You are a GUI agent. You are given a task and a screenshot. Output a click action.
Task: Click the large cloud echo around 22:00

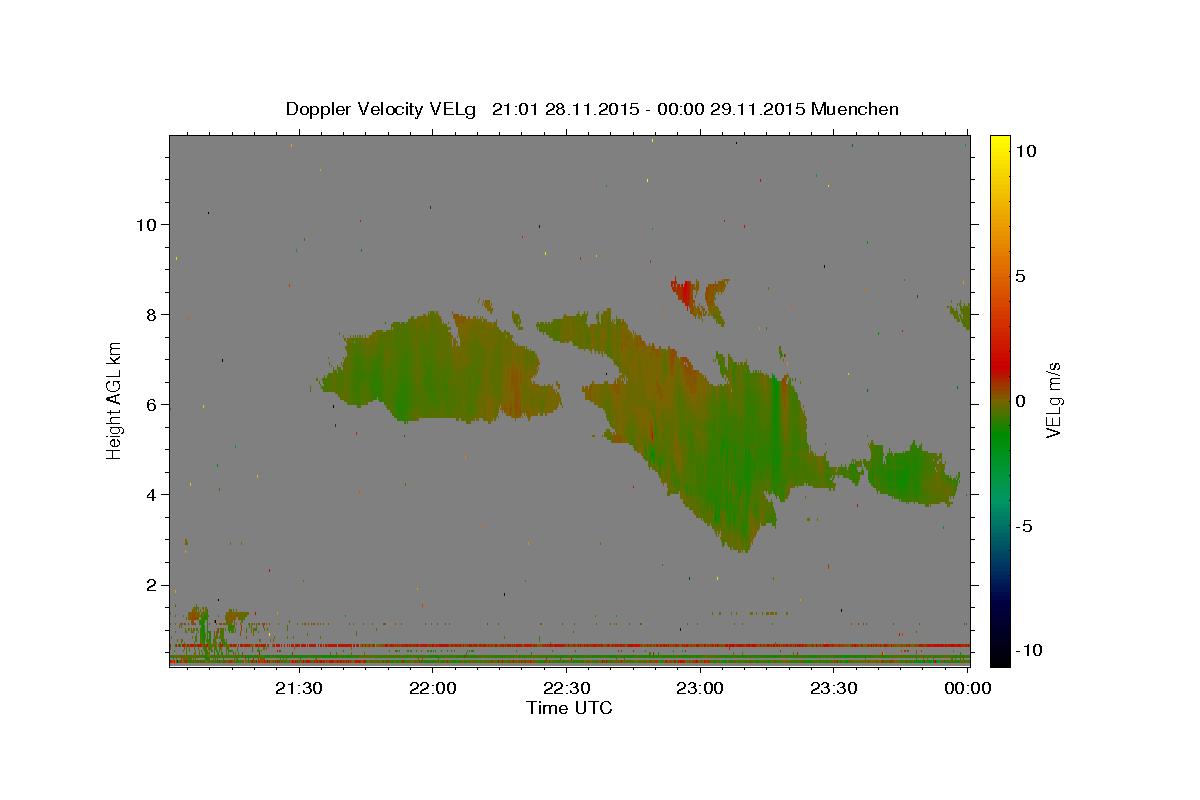point(440,368)
